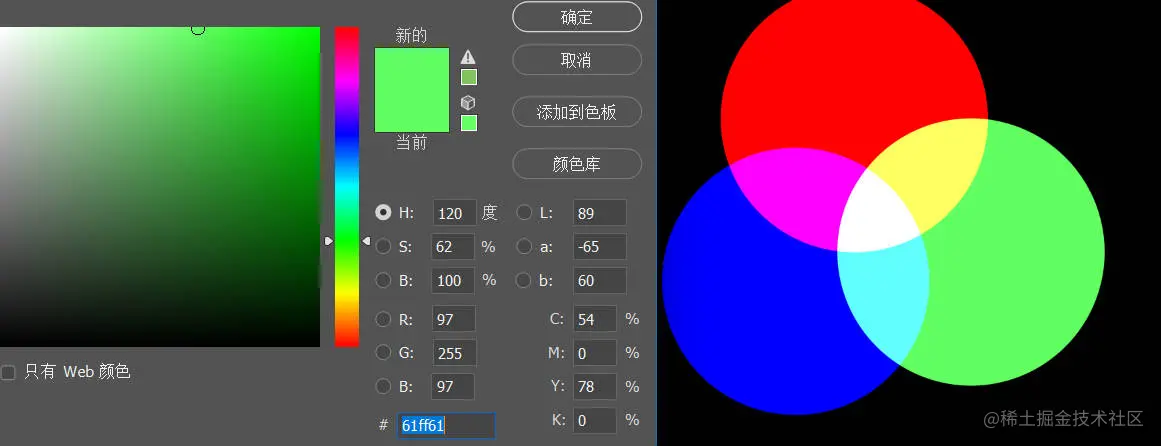Select the B brightness radio button
This screenshot has height=446, width=1161.
383,280
